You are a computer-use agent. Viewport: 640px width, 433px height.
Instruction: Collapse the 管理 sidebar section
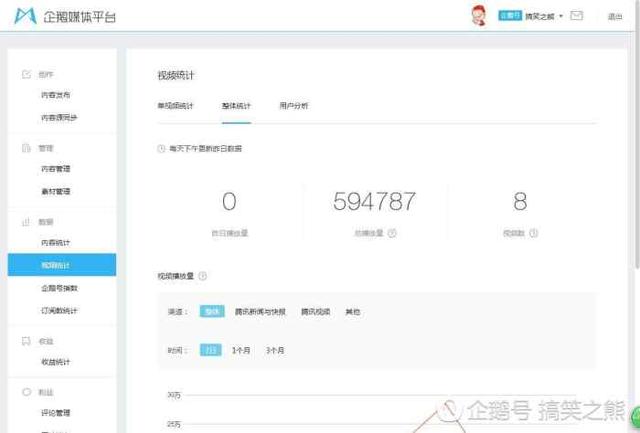[x=45, y=147]
